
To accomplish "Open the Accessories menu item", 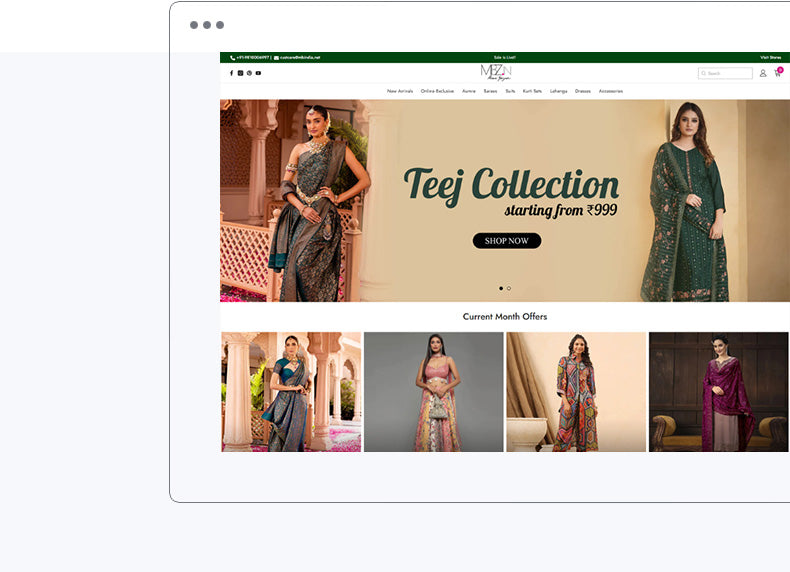I will tap(611, 91).
